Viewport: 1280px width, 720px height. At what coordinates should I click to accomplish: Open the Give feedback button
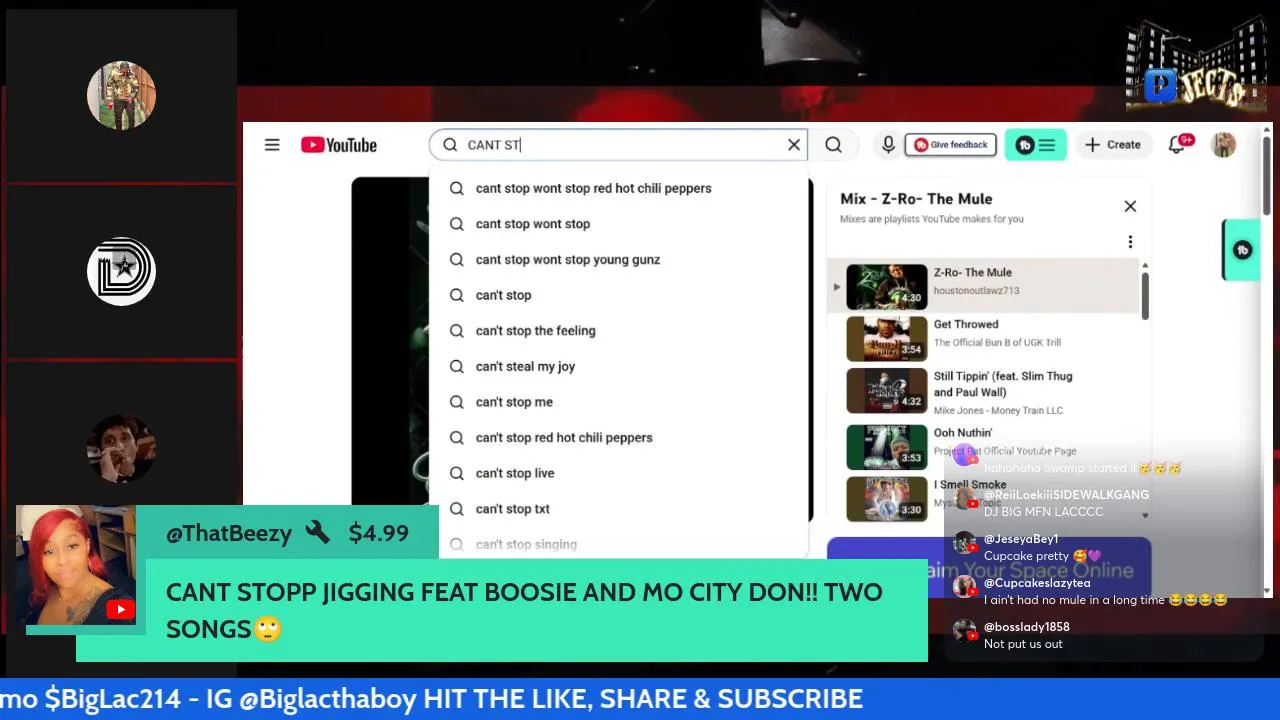pyautogui.click(x=951, y=145)
